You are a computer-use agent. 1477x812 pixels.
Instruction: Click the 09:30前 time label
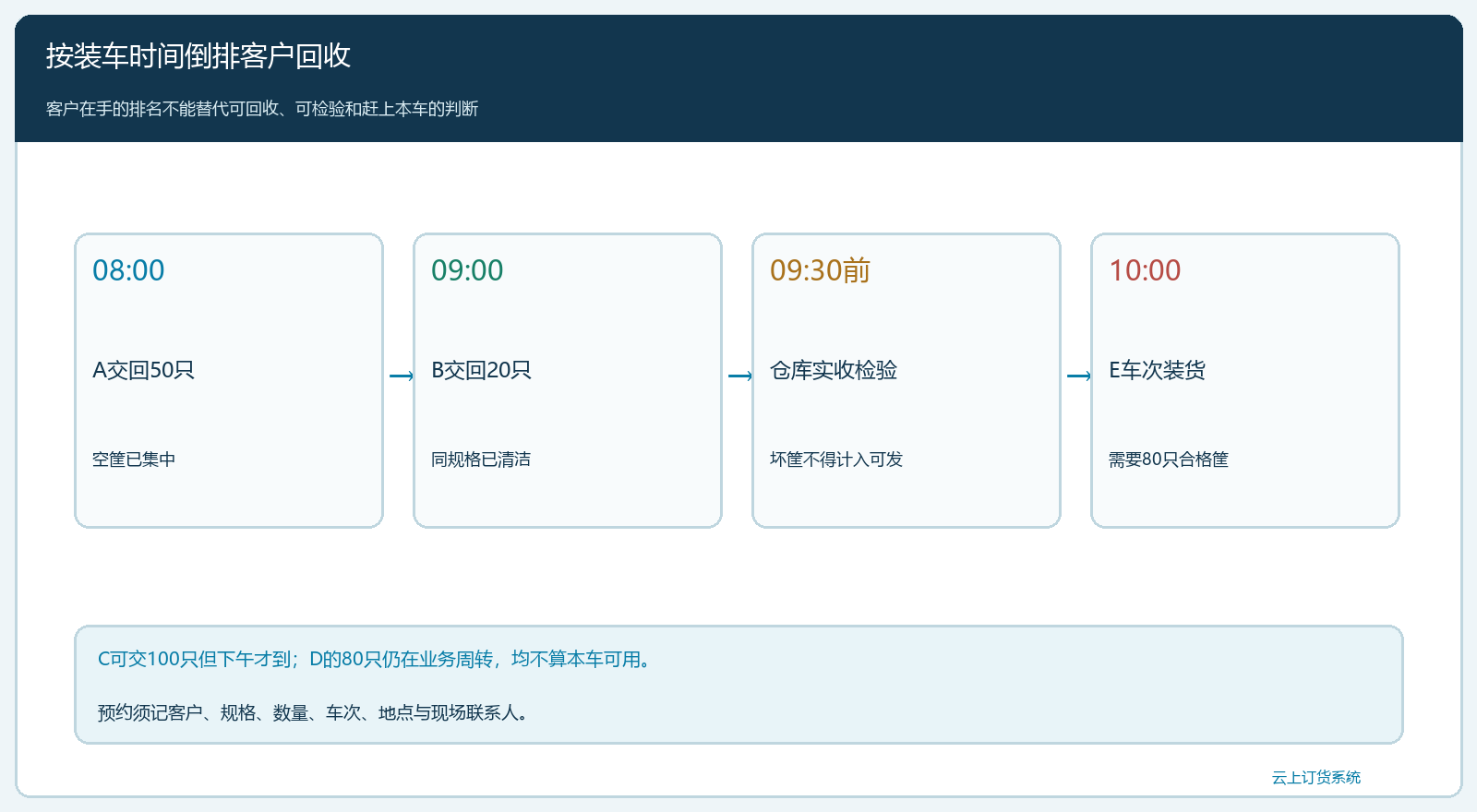820,270
